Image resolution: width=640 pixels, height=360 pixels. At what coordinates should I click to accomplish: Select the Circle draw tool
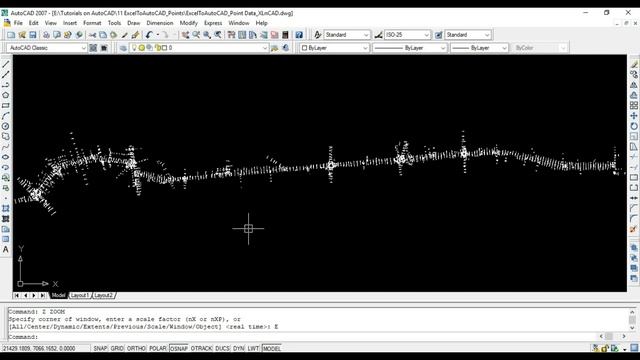[x=6, y=126]
